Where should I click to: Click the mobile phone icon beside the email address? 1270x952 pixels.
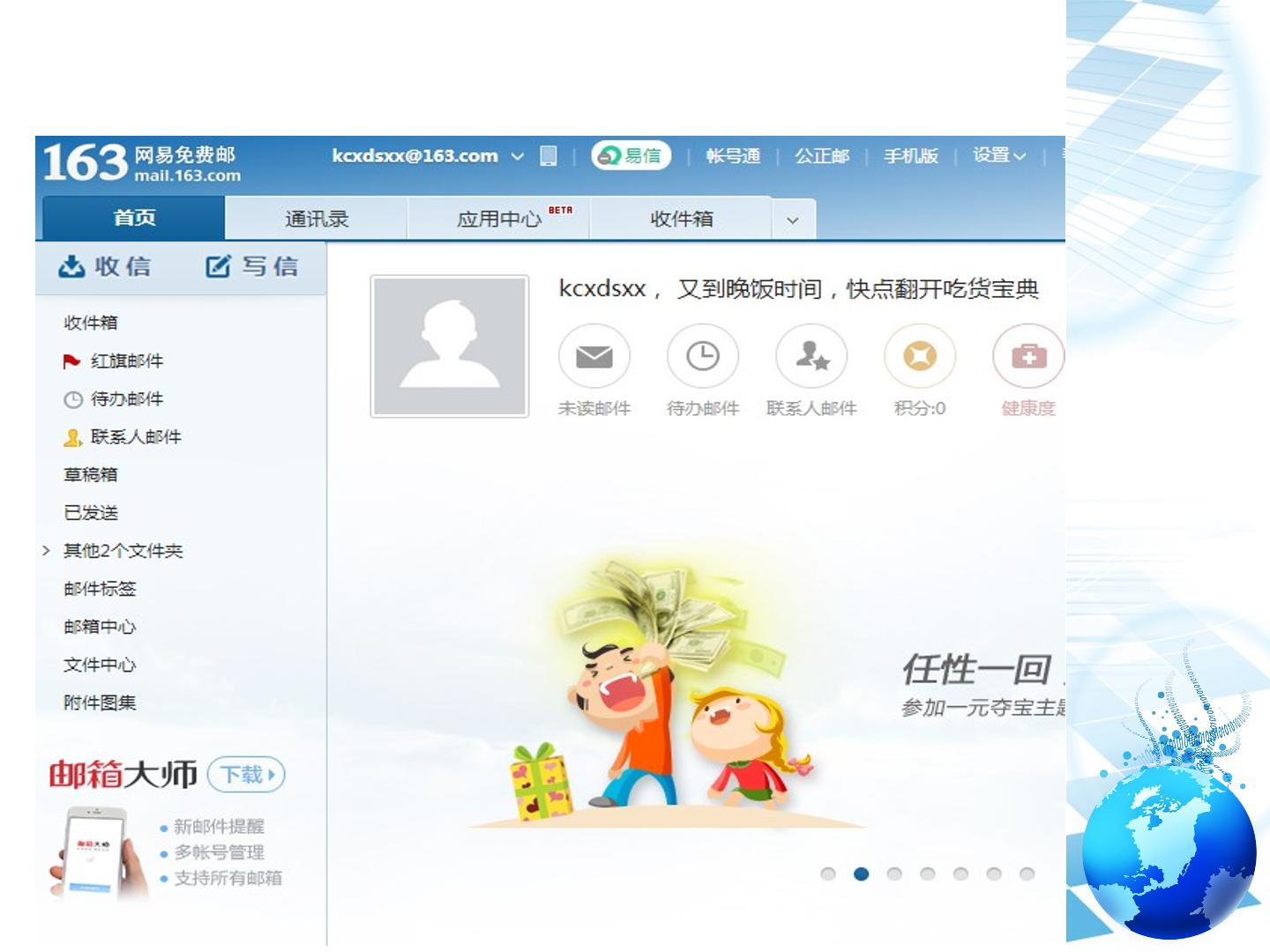549,156
